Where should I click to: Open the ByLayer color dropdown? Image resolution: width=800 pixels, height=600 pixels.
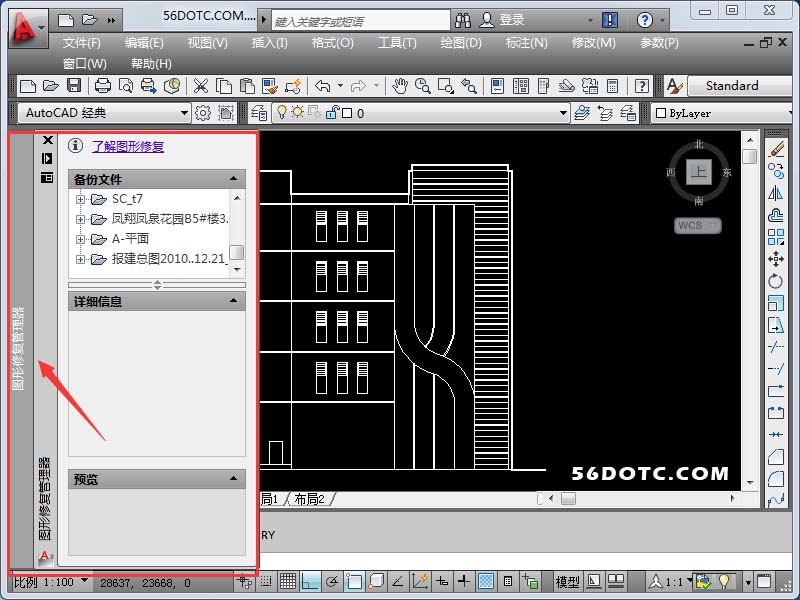(720, 113)
